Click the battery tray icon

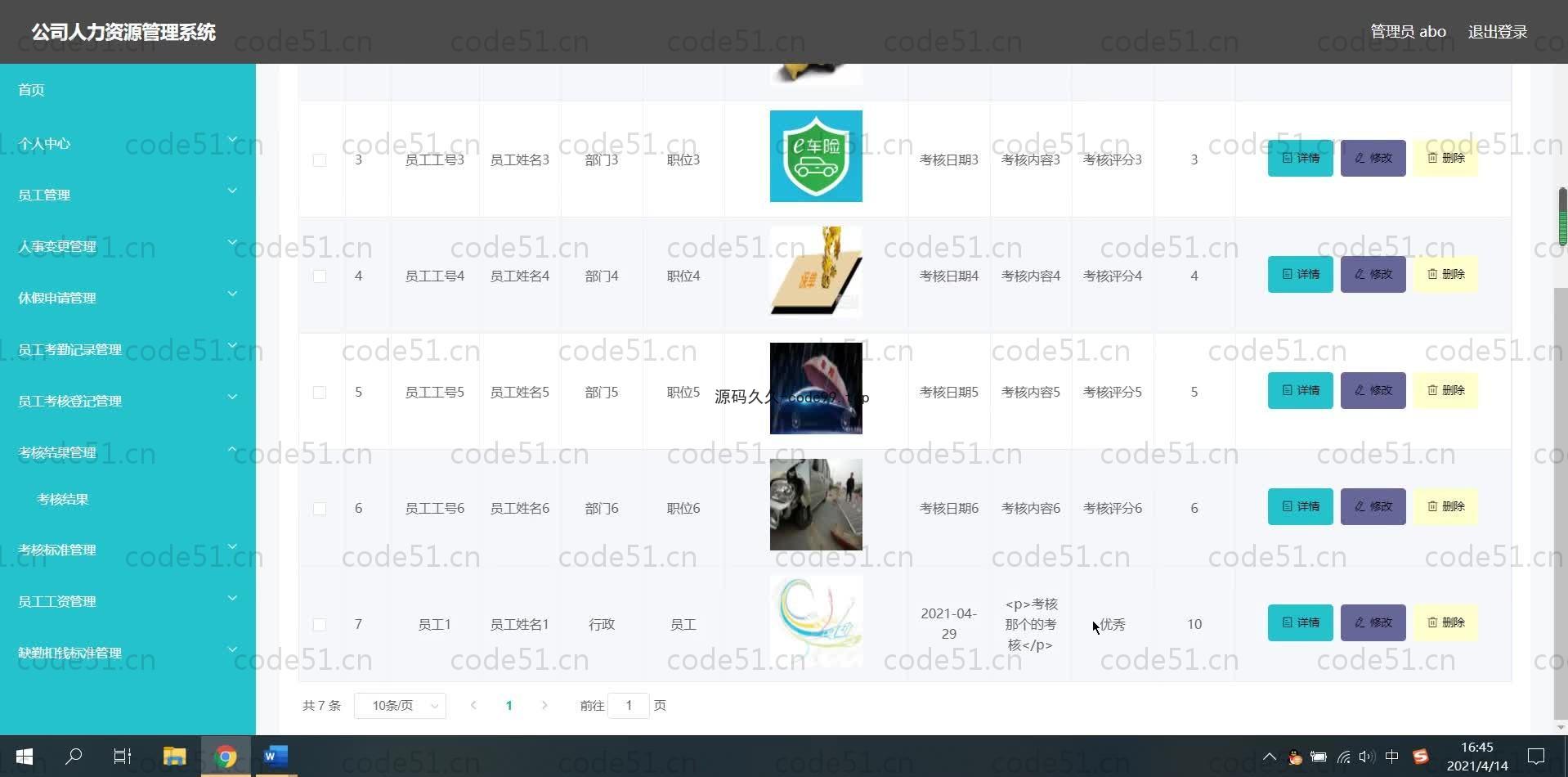click(1319, 757)
